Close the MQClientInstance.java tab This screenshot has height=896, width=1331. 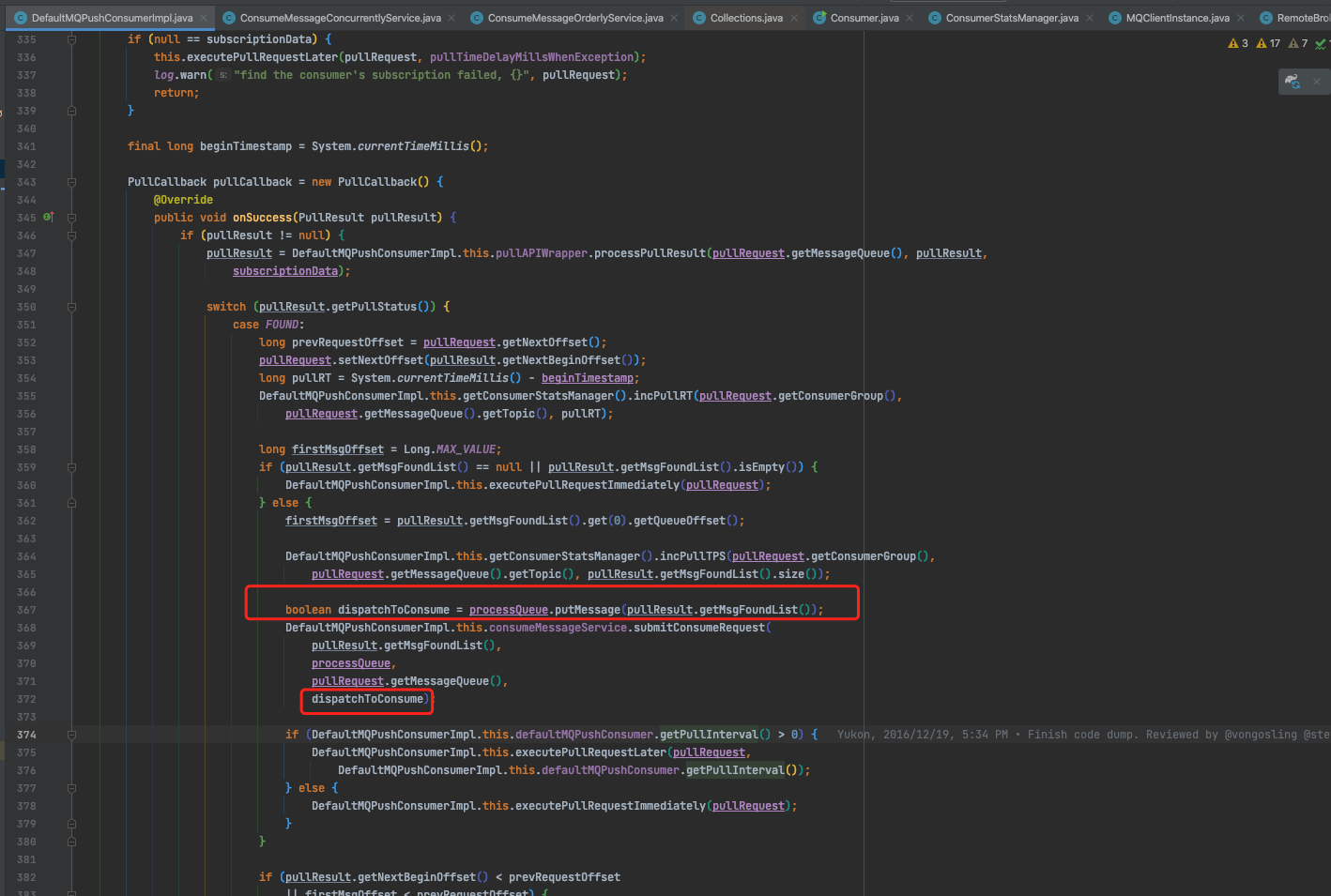1241,18
